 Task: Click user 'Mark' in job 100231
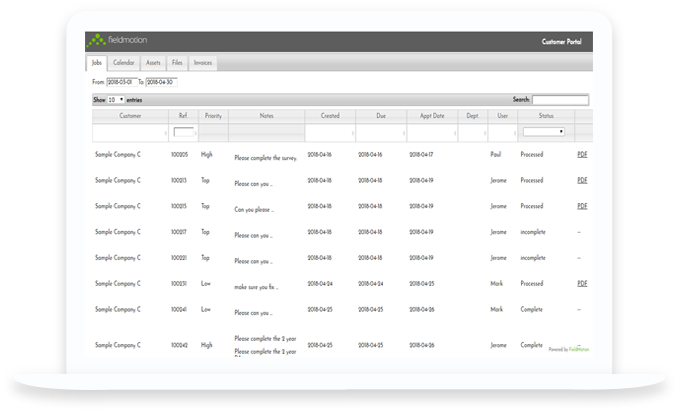point(497,283)
